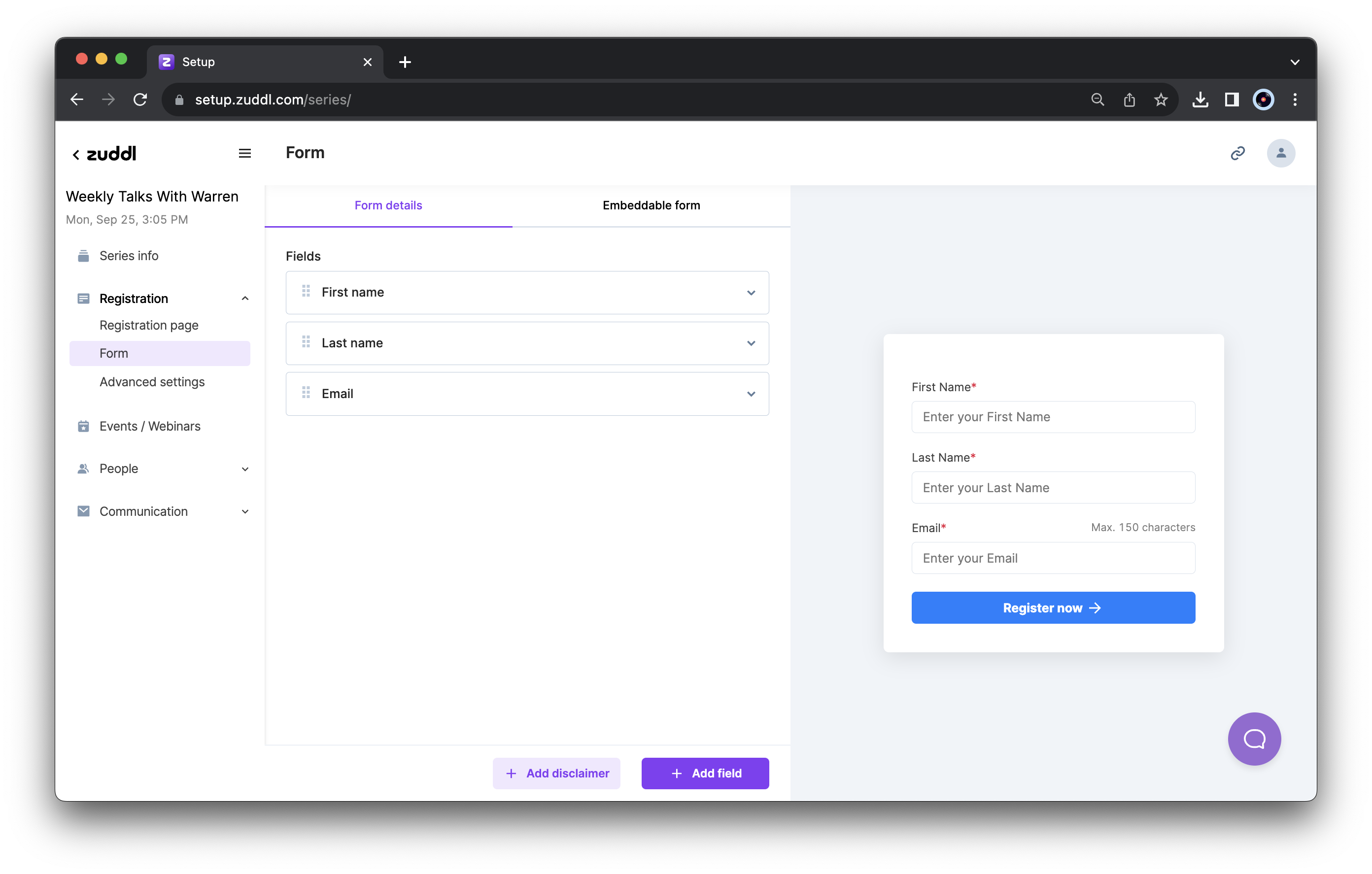Click the Zuddl logo icon
Screen dimensions: 1372x874
coord(110,153)
